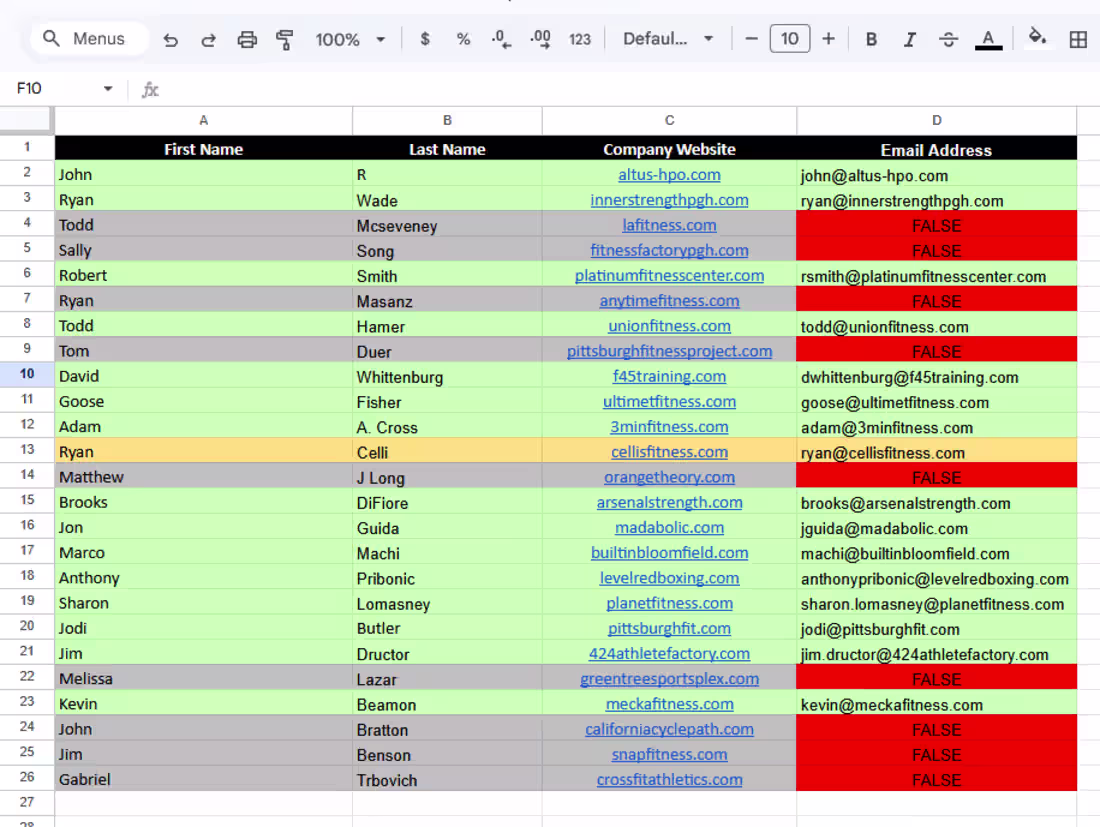Select cell containing Melissa

203,679
